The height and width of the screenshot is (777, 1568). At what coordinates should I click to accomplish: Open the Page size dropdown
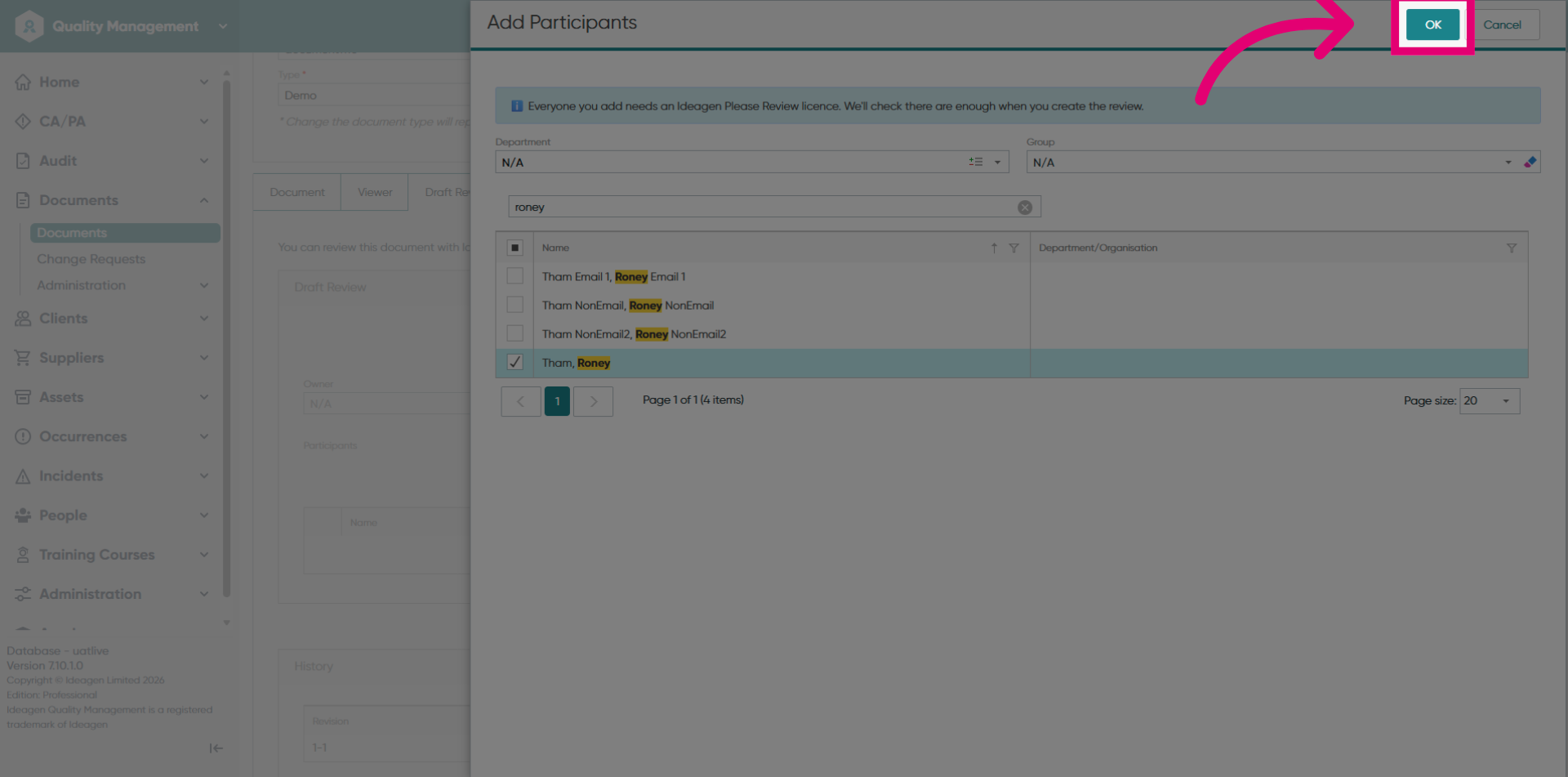tap(1490, 401)
